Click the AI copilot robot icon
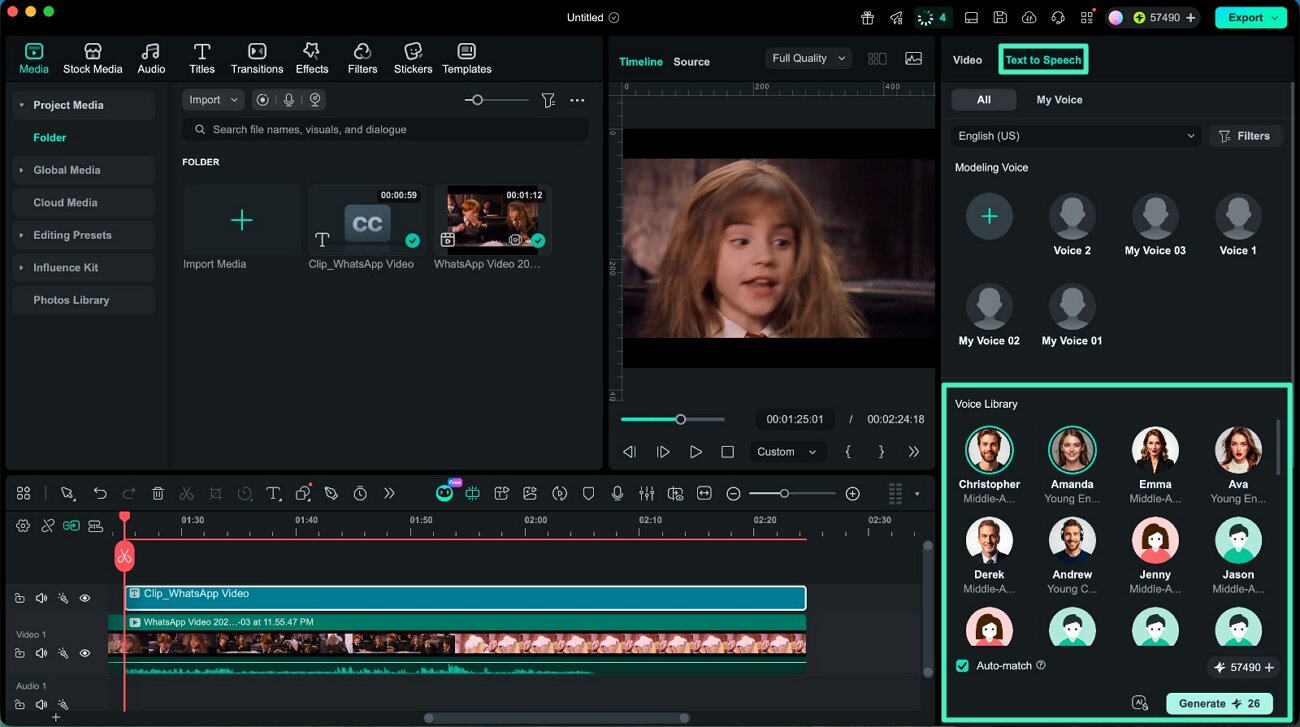Viewport: 1300px width, 727px height. click(444, 493)
